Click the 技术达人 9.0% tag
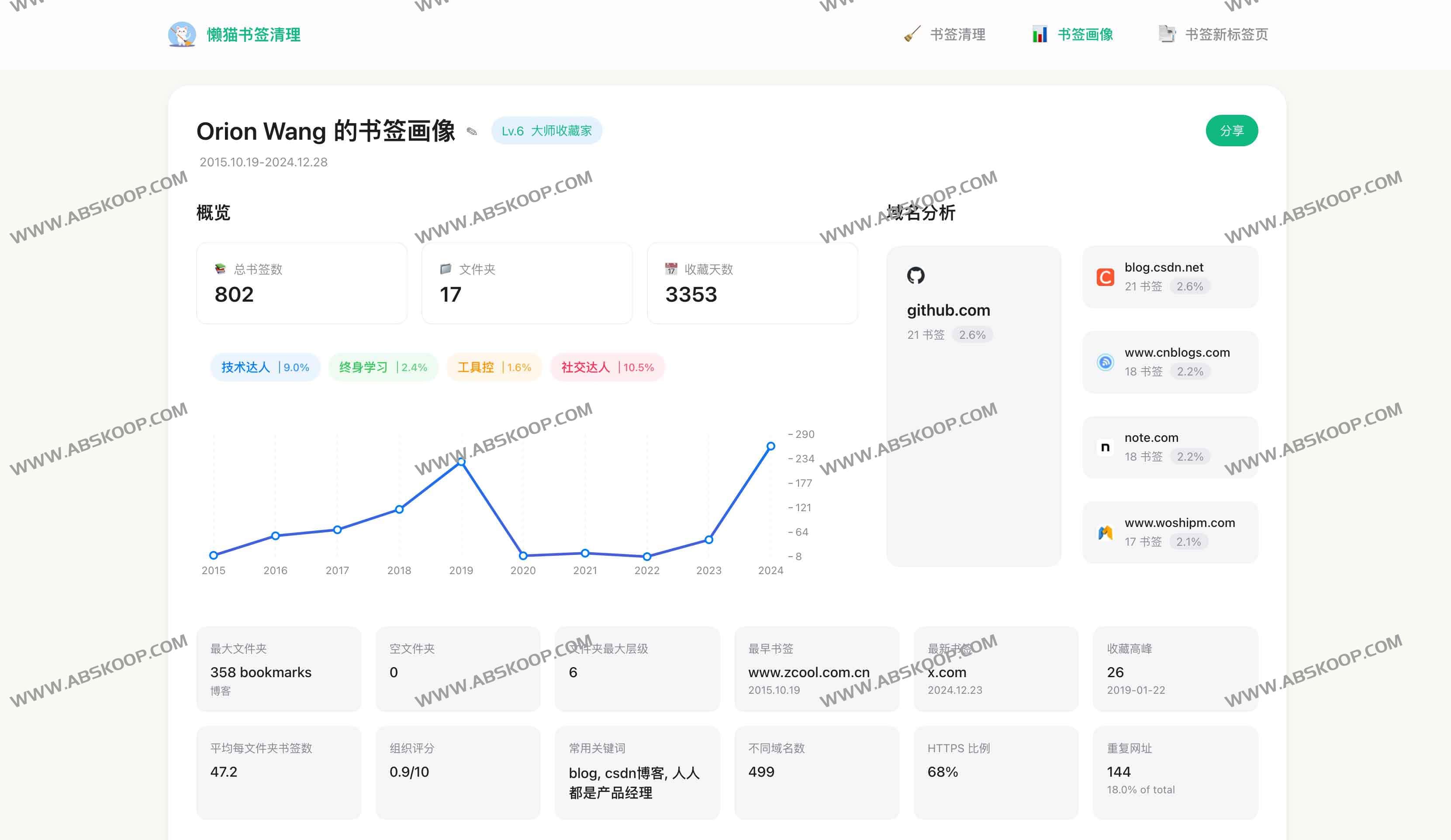 pos(265,367)
